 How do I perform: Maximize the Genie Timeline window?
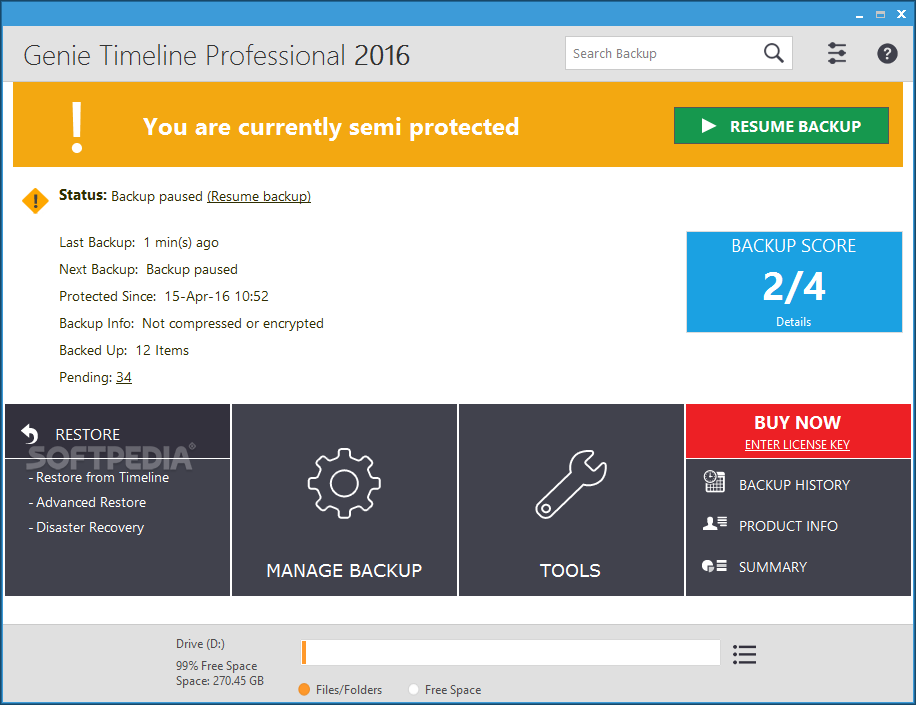[880, 15]
